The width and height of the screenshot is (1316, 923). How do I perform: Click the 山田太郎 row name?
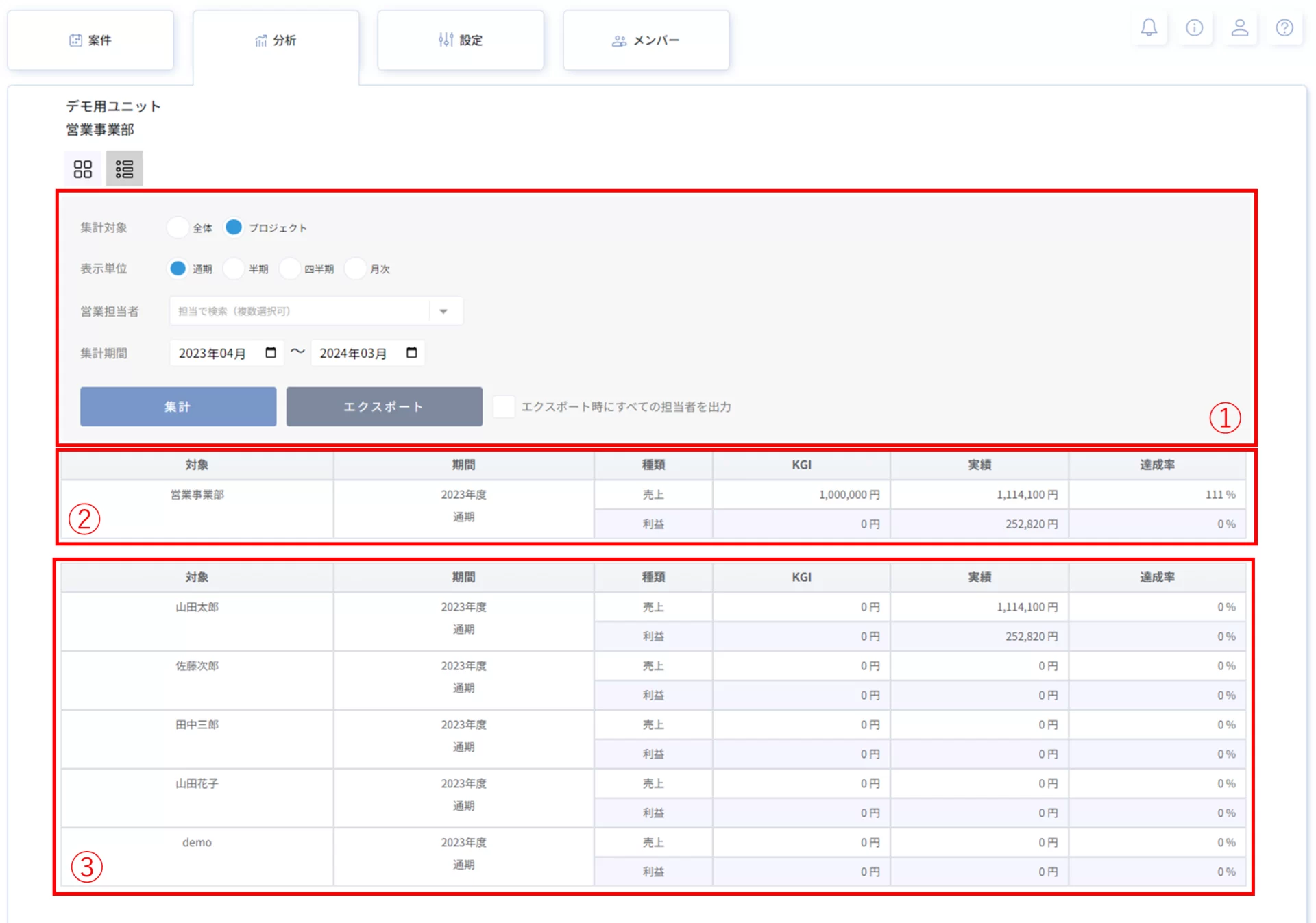coord(197,607)
